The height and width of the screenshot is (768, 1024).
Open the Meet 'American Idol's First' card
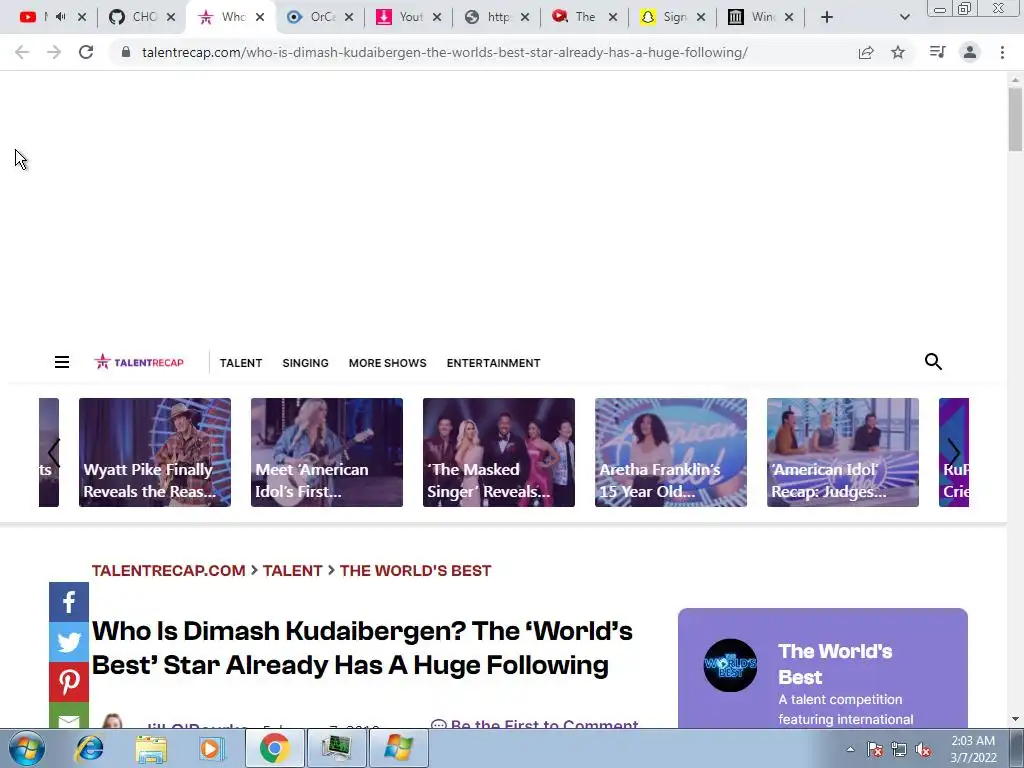point(327,452)
